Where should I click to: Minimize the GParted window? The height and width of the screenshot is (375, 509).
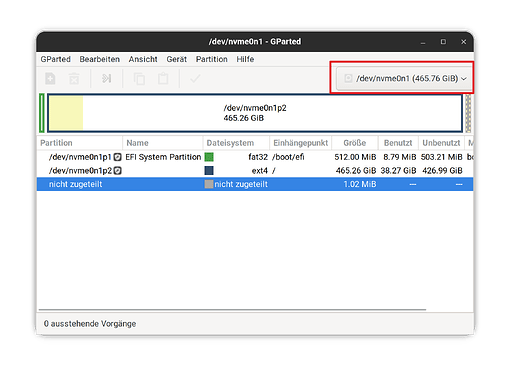(x=423, y=42)
